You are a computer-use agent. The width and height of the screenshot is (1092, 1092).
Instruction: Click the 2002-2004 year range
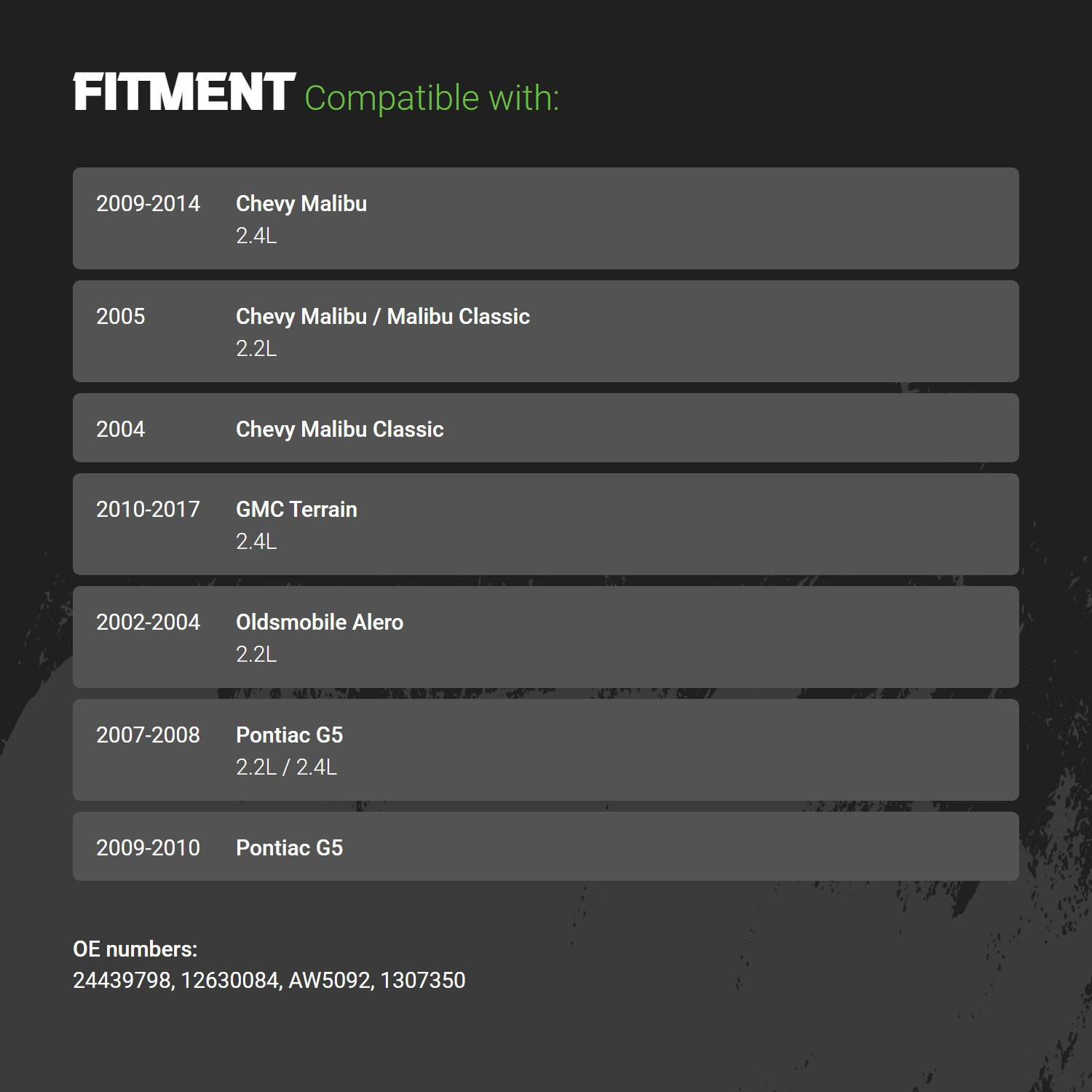pyautogui.click(x=148, y=622)
